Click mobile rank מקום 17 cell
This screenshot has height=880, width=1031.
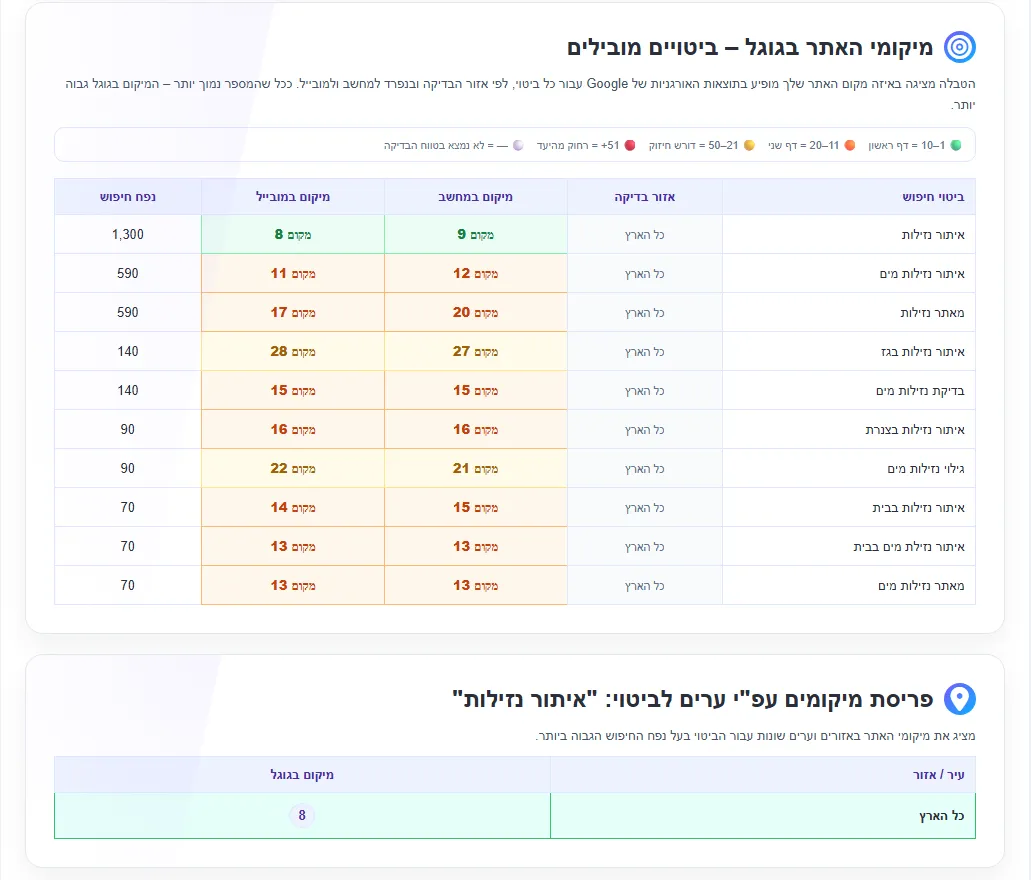(x=293, y=312)
